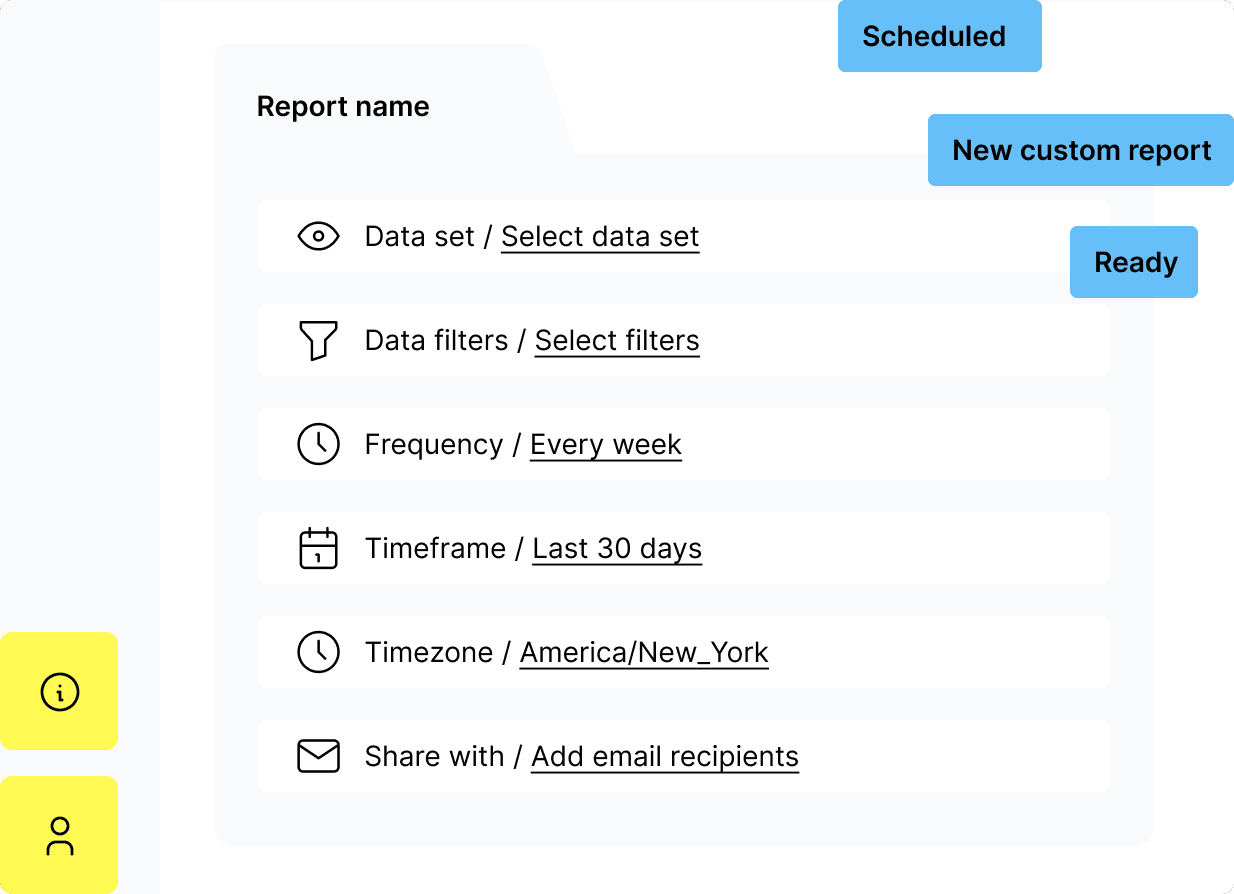Open the Last 30 days timeframe selector
The image size is (1234, 894).
point(617,548)
